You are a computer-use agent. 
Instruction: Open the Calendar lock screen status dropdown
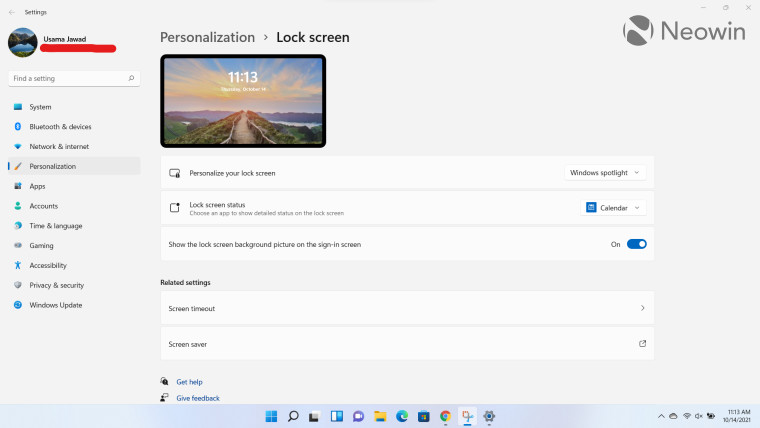point(613,208)
